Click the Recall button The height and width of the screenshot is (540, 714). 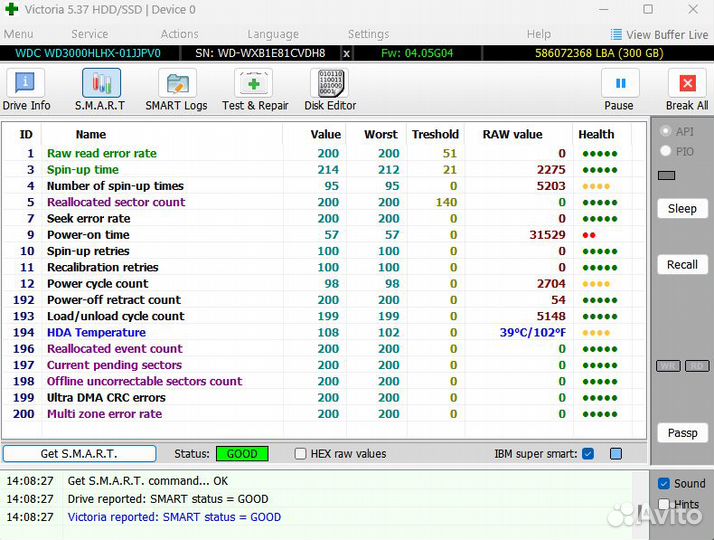click(682, 265)
